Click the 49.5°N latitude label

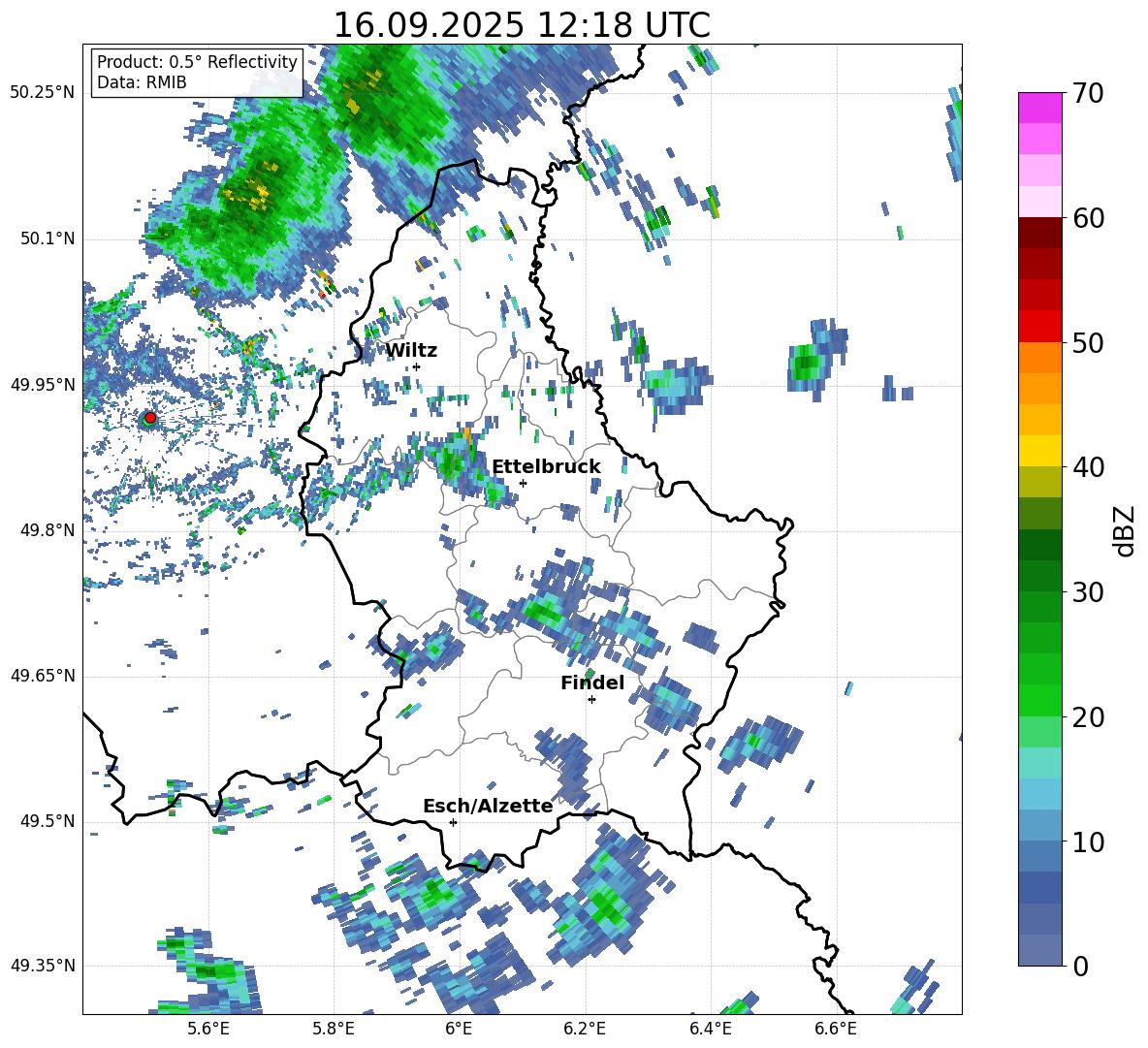pyautogui.click(x=48, y=821)
